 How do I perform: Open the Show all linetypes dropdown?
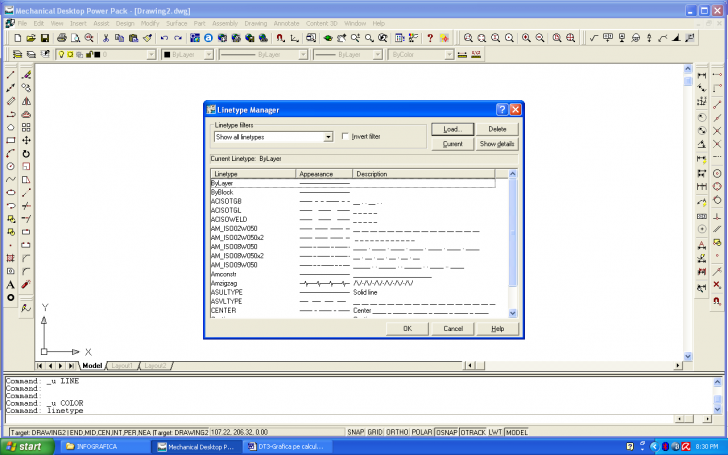click(328, 137)
